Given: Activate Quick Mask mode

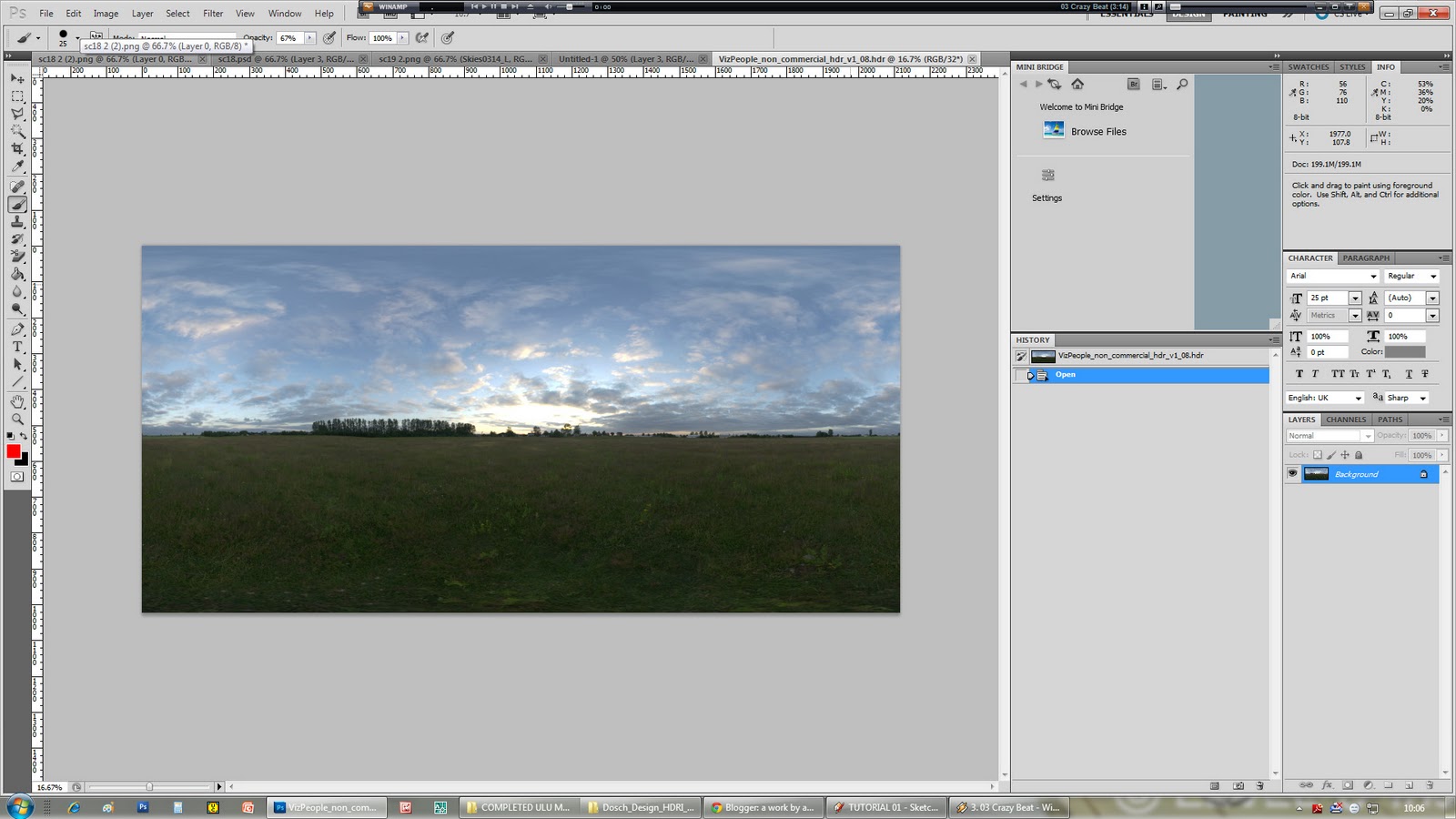Looking at the screenshot, I should pyautogui.click(x=16, y=474).
